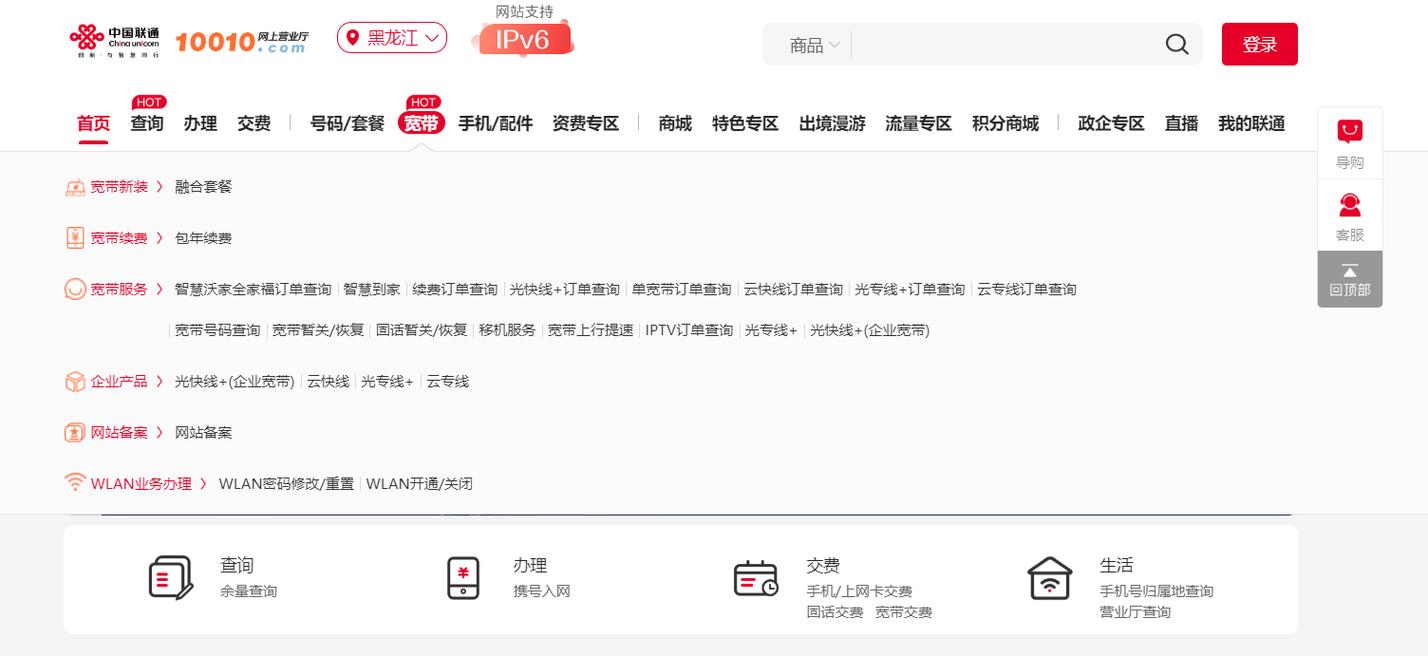Viewport: 1428px width, 656px height.
Task: Click the China Unicom logo
Action: pos(114,40)
